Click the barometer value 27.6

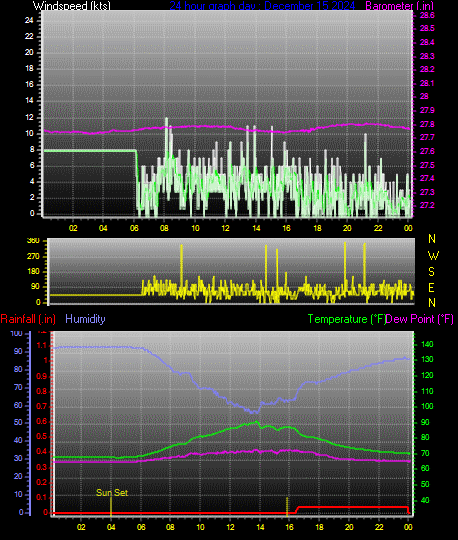point(427,151)
